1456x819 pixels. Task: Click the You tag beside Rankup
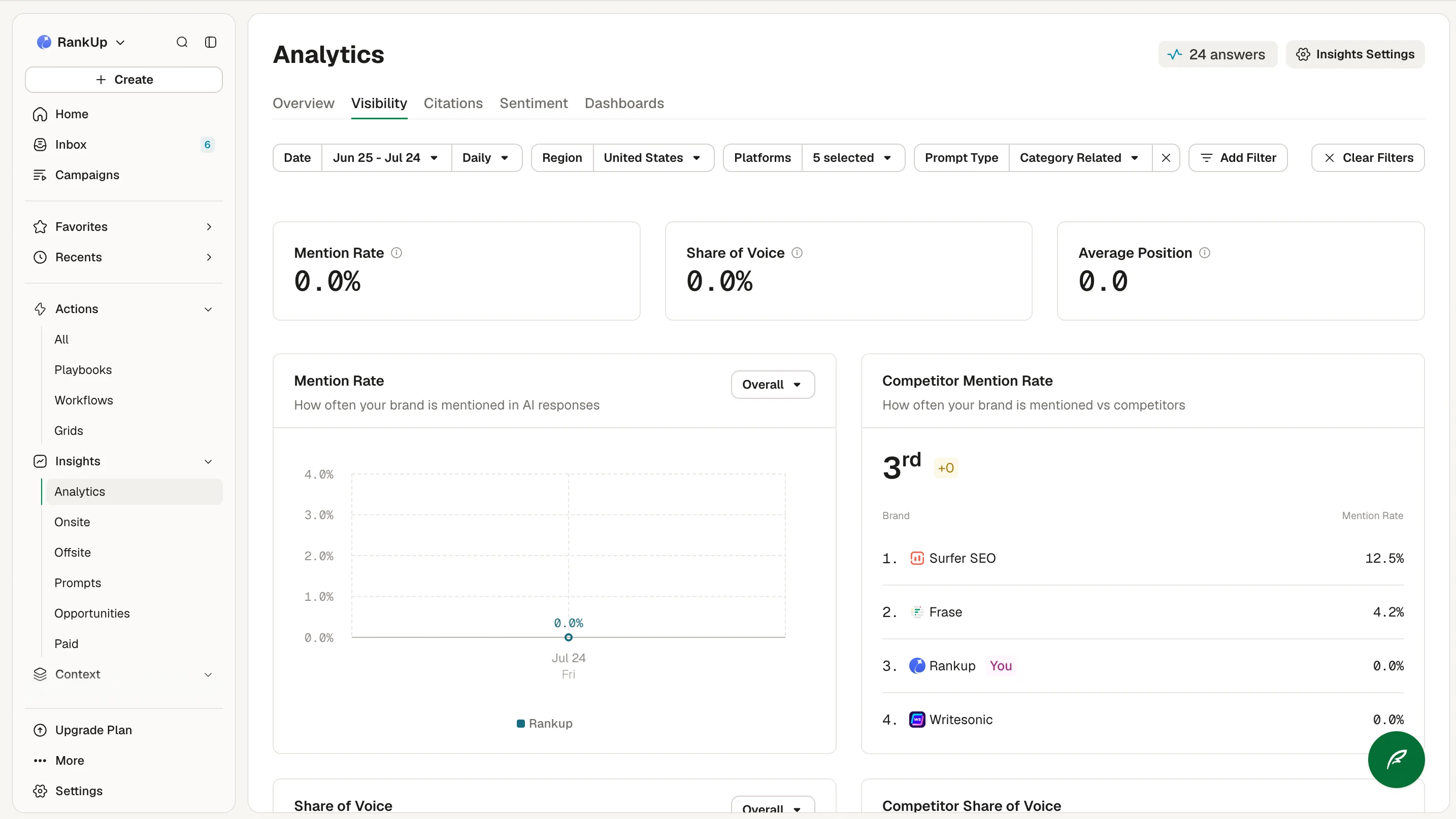click(1001, 666)
